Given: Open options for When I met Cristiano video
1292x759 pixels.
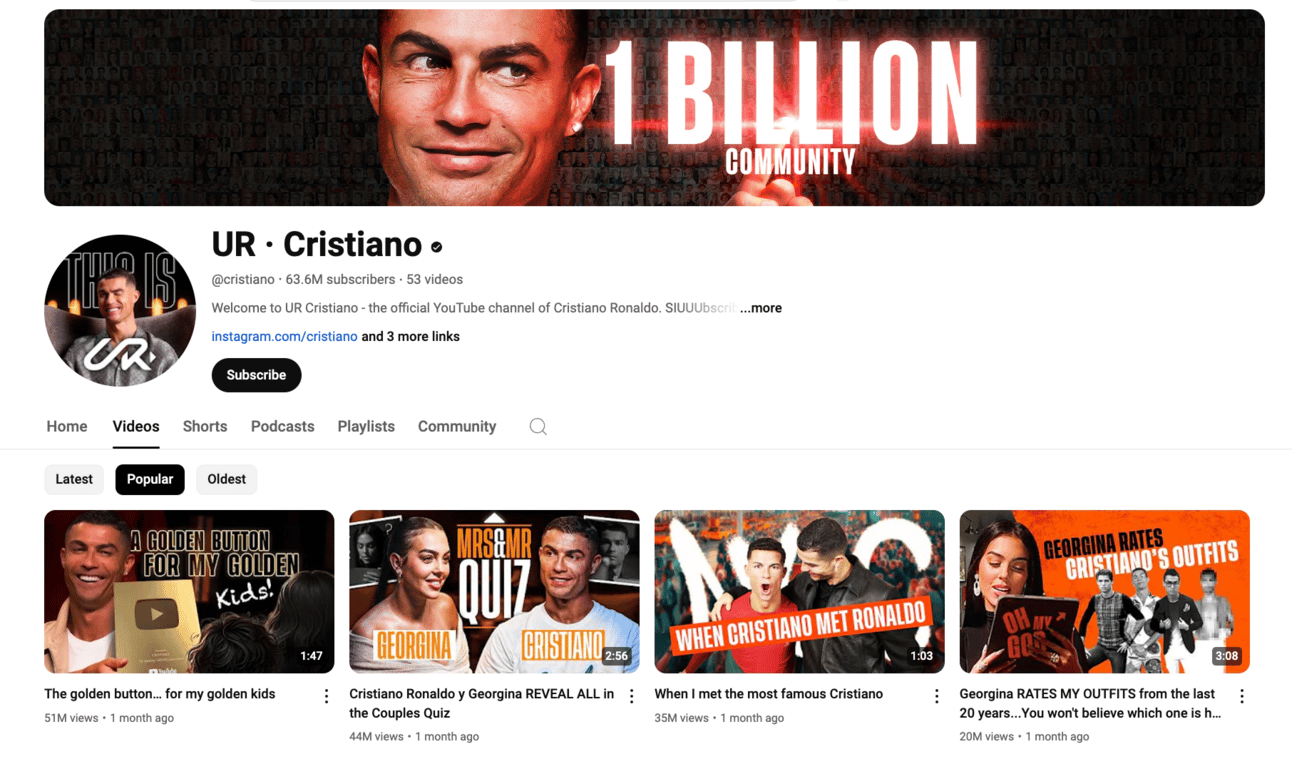Looking at the screenshot, I should pyautogui.click(x=936, y=696).
